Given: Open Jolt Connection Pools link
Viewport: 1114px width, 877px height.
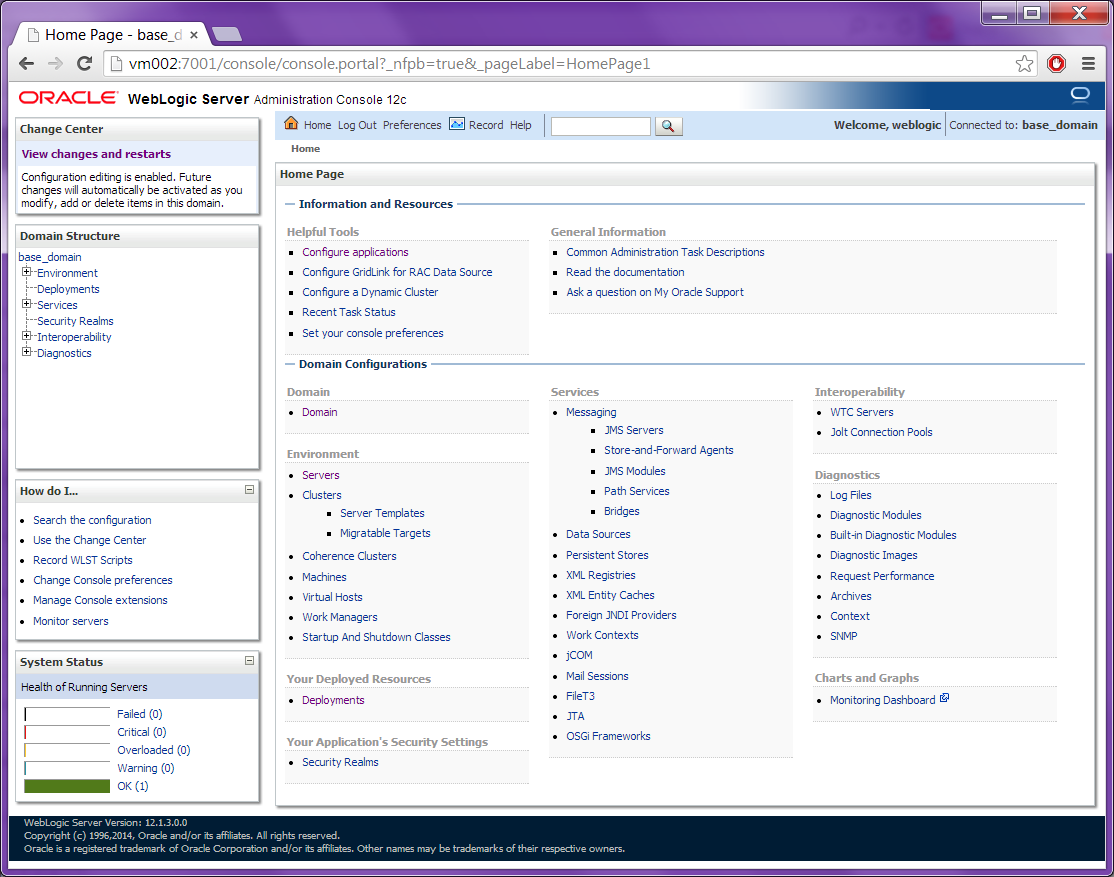Looking at the screenshot, I should (881, 432).
